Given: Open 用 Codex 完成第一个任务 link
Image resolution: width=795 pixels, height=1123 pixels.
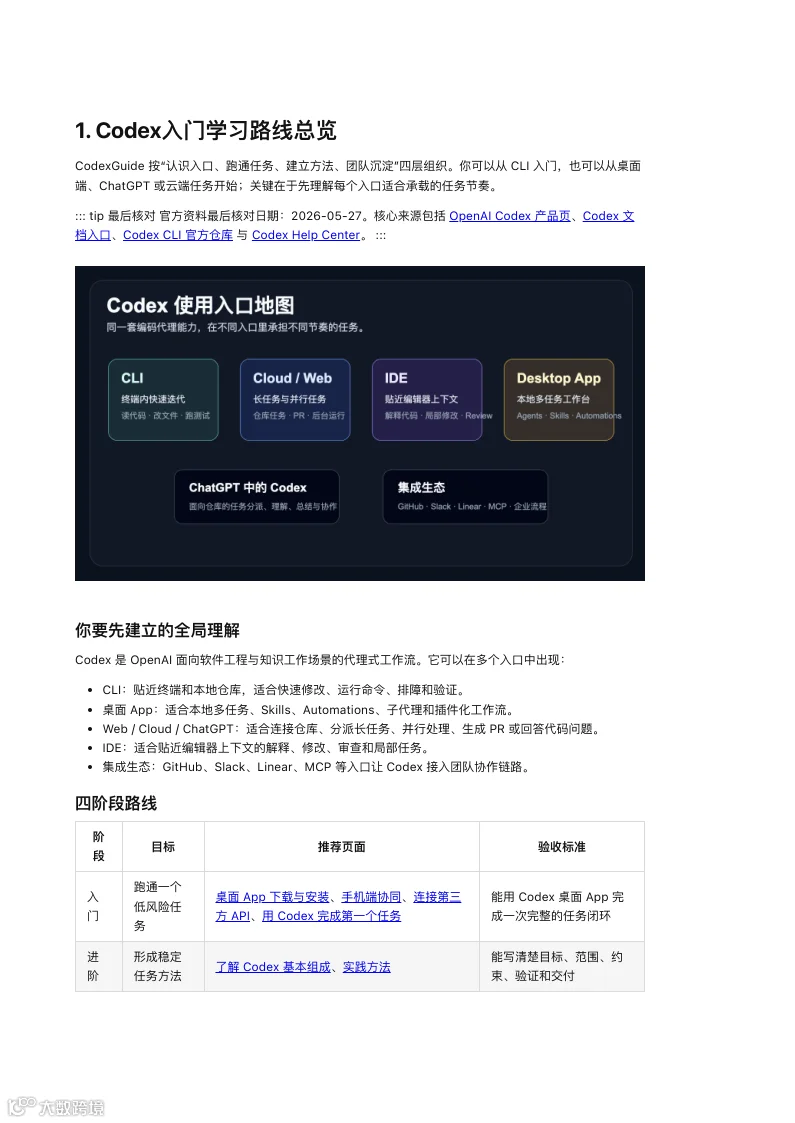Looking at the screenshot, I should point(331,916).
